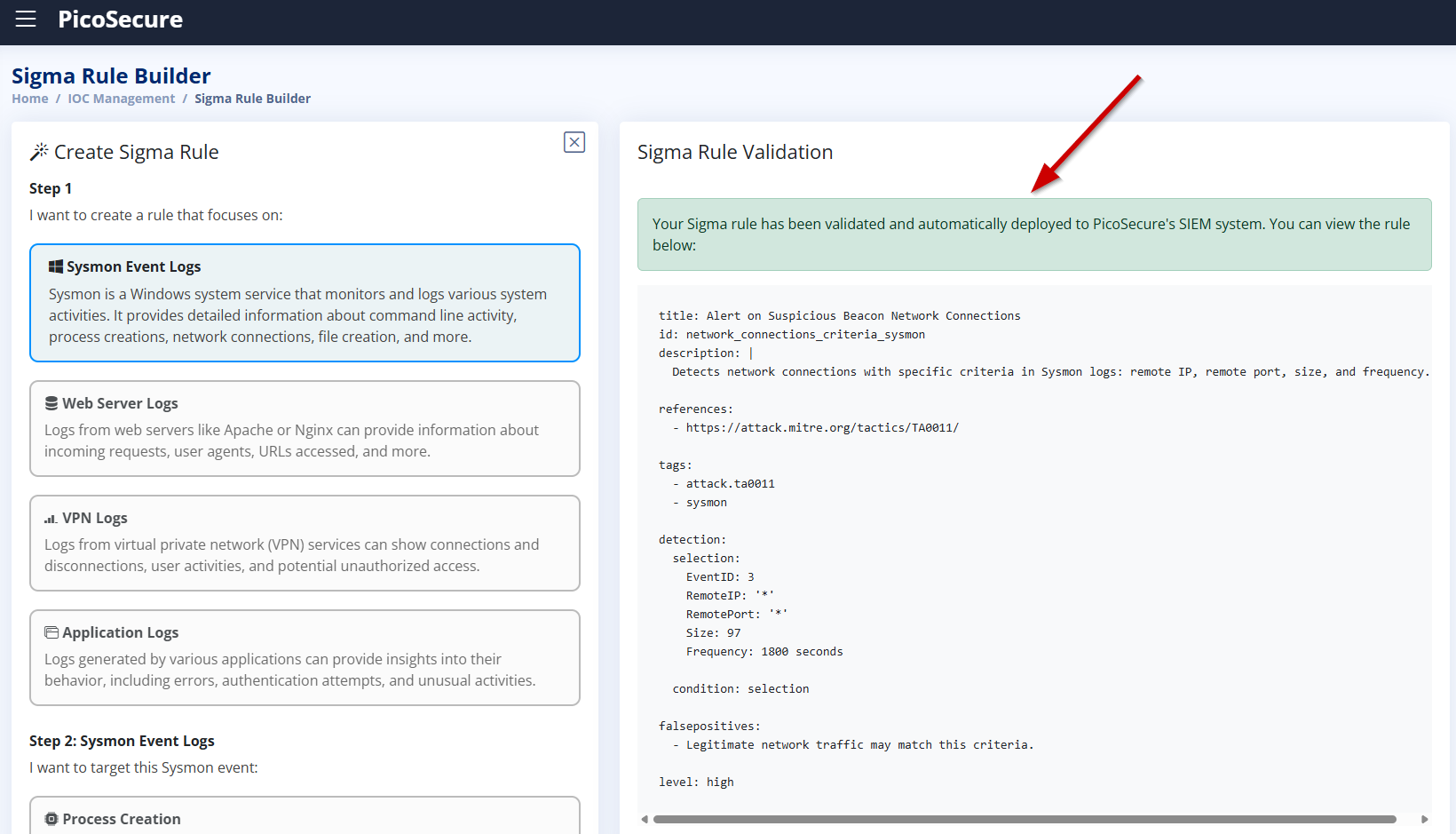Click the Sigma Rule Validation heading
Screen dimensions: 1456x834
[x=735, y=152]
